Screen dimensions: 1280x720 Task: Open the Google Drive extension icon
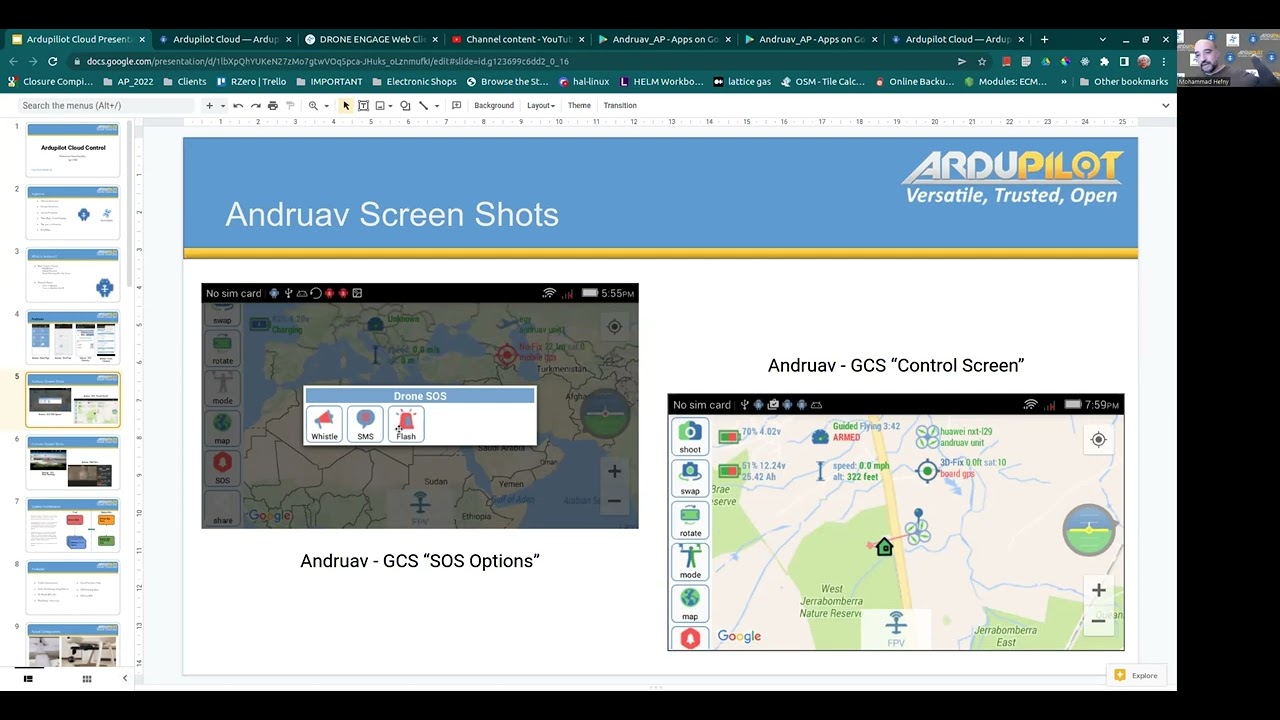[x=1046, y=61]
